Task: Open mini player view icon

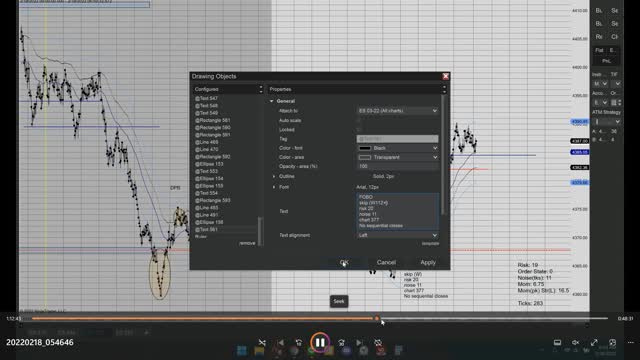Action: click(x=612, y=342)
